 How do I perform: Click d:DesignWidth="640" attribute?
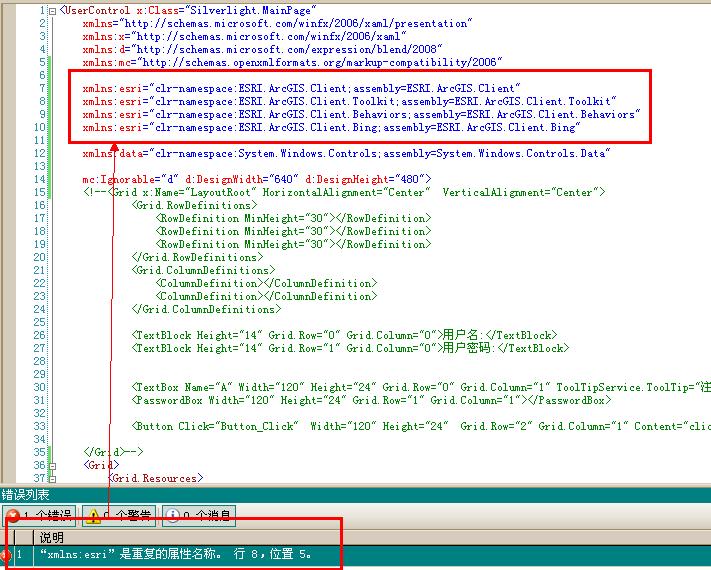coord(242,179)
